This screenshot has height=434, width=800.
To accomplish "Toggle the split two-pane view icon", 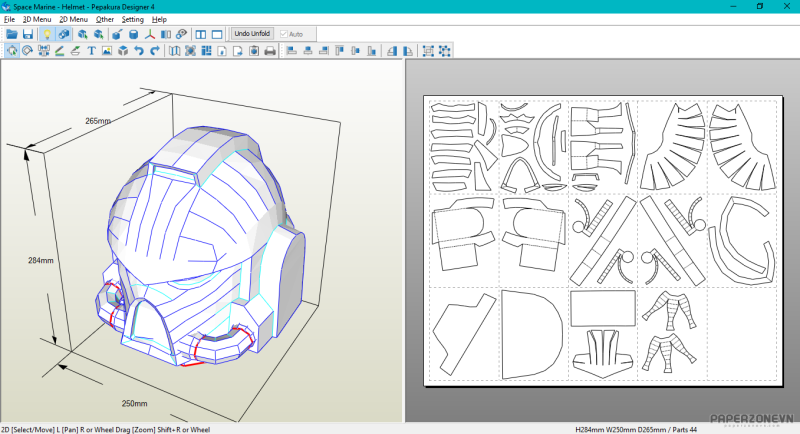I will pyautogui.click(x=201, y=34).
